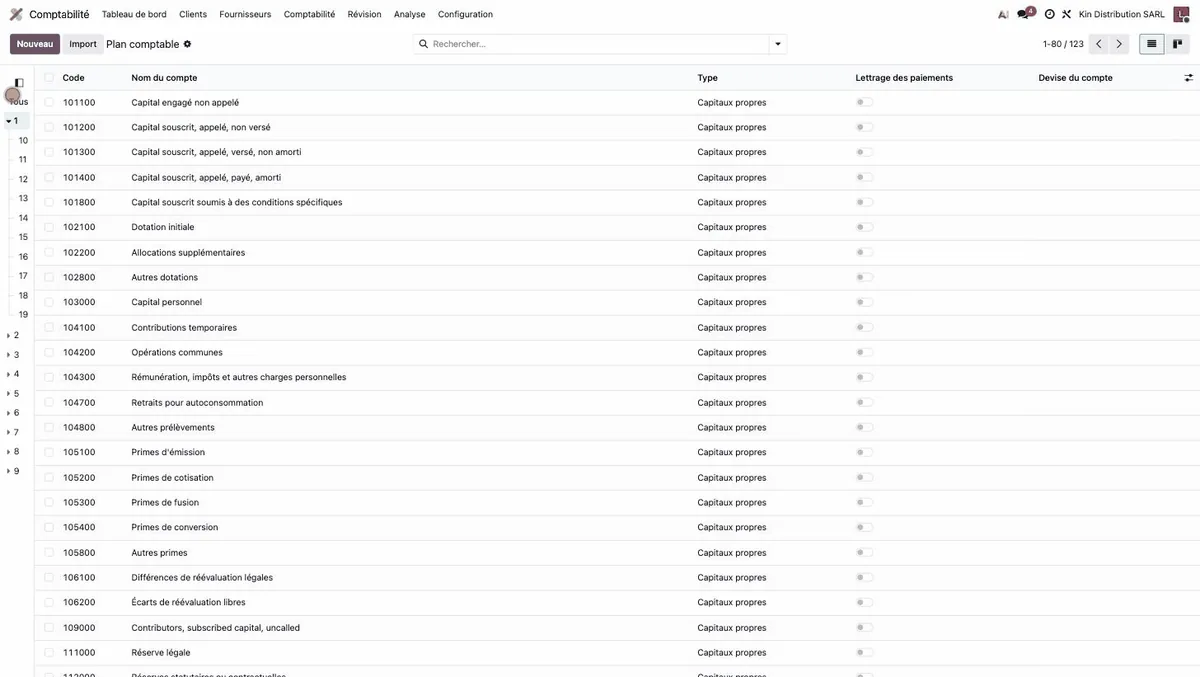The height and width of the screenshot is (677, 1200).
Task: Open the debug tools icon
Action: click(x=1066, y=14)
